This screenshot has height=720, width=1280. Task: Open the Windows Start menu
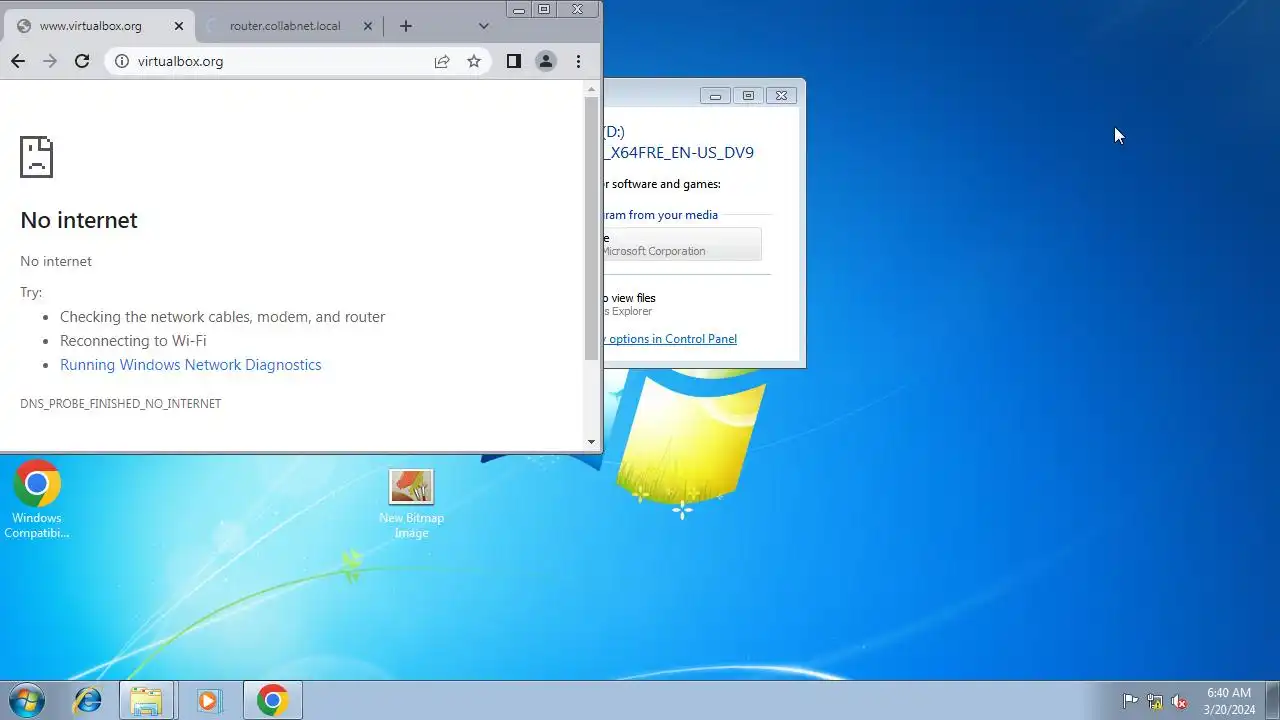point(26,700)
